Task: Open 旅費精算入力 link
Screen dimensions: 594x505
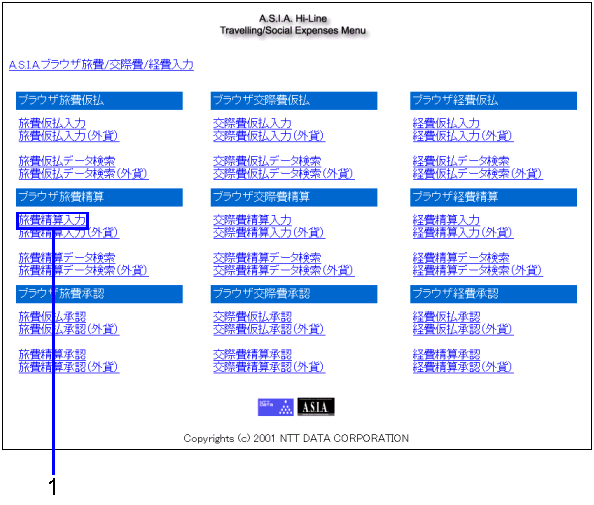Action: (52, 220)
